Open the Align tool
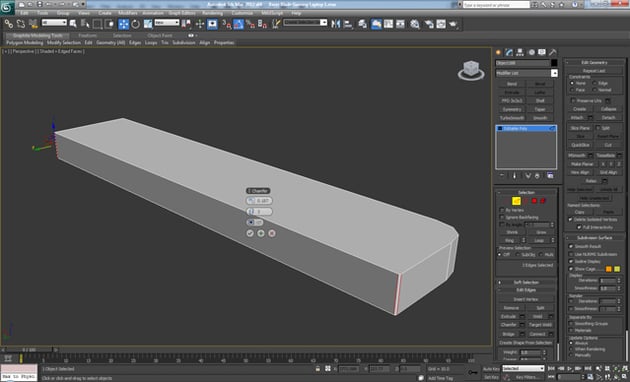 [348, 24]
